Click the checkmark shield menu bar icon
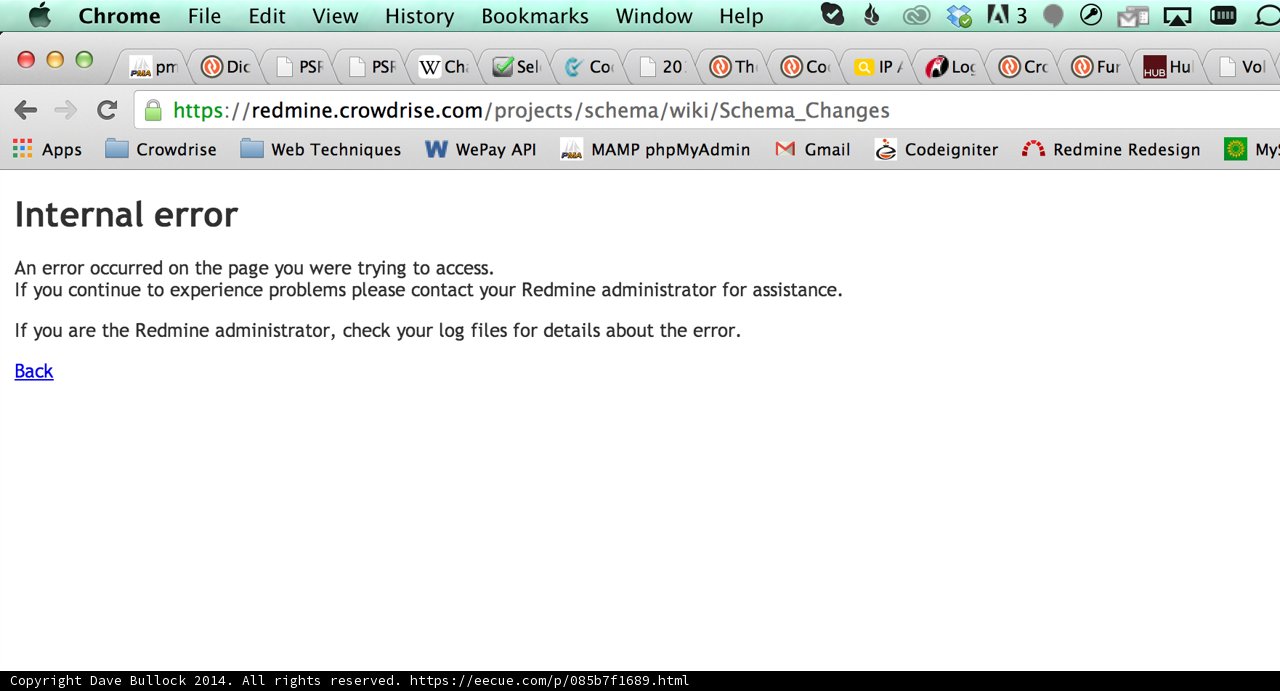This screenshot has width=1280, height=691. point(832,15)
